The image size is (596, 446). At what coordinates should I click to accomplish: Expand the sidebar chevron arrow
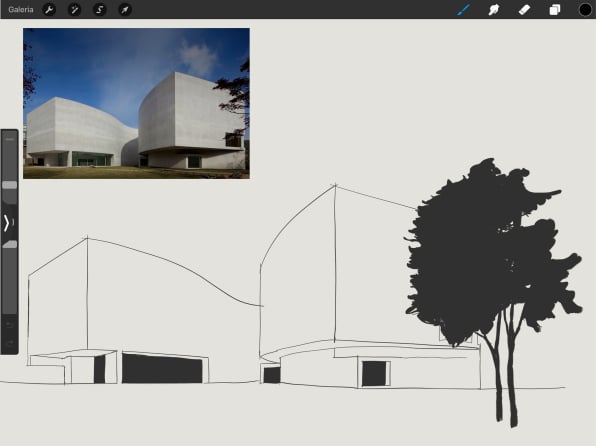pos(6,223)
